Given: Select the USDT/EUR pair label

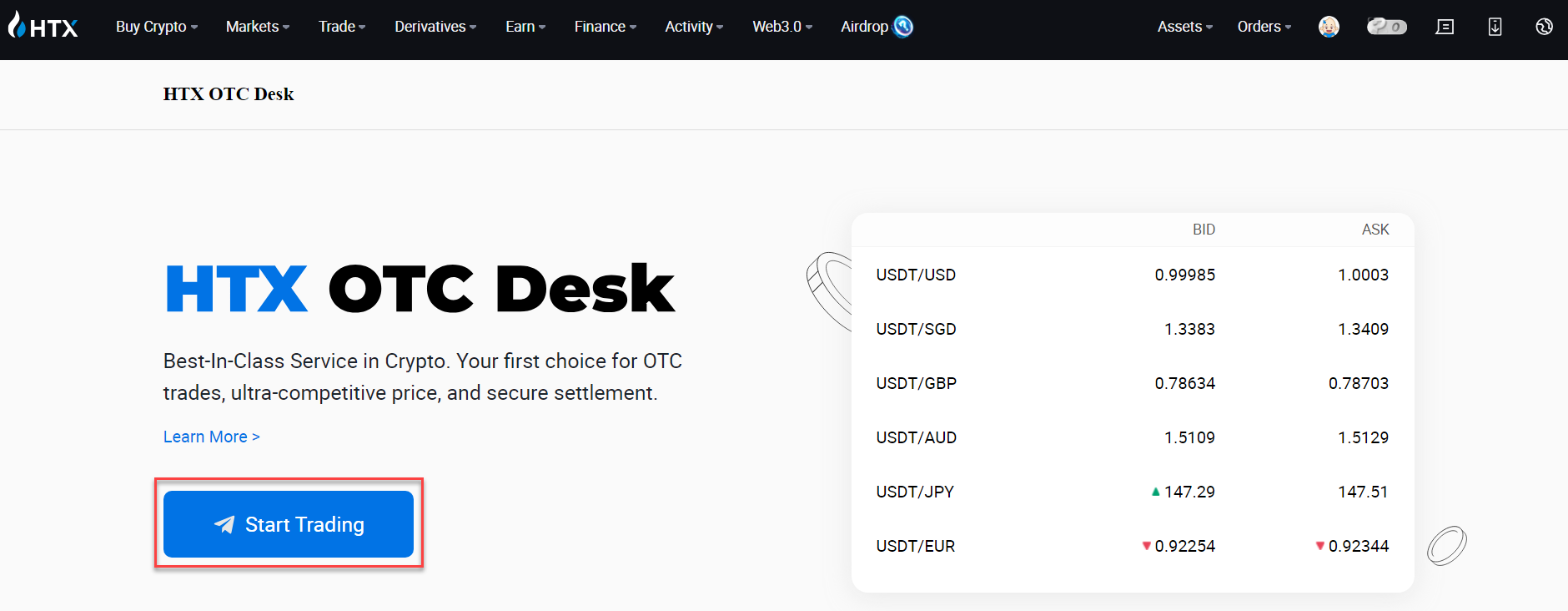Looking at the screenshot, I should pyautogui.click(x=915, y=546).
